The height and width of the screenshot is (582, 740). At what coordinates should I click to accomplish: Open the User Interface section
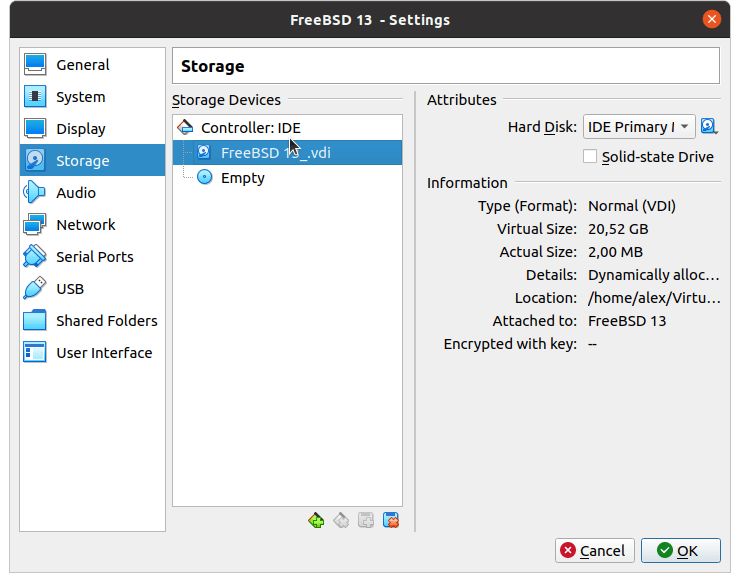pyautogui.click(x=92, y=353)
